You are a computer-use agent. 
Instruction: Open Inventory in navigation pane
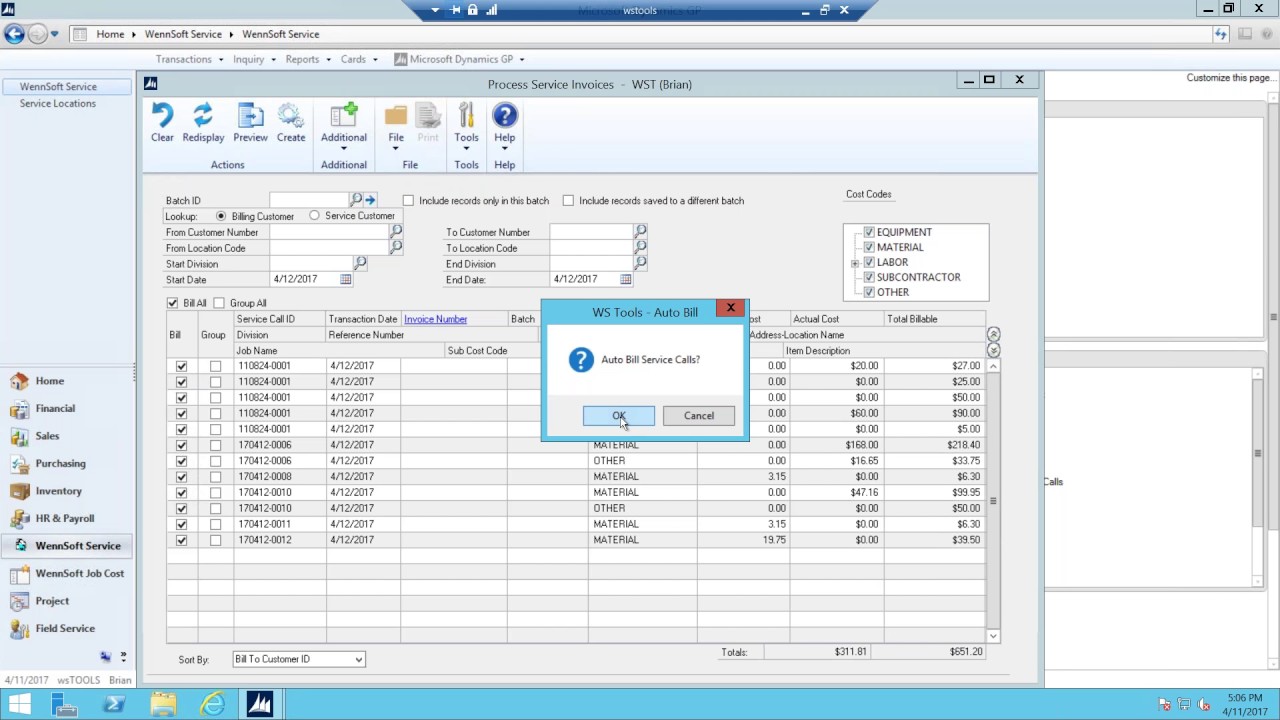58,491
